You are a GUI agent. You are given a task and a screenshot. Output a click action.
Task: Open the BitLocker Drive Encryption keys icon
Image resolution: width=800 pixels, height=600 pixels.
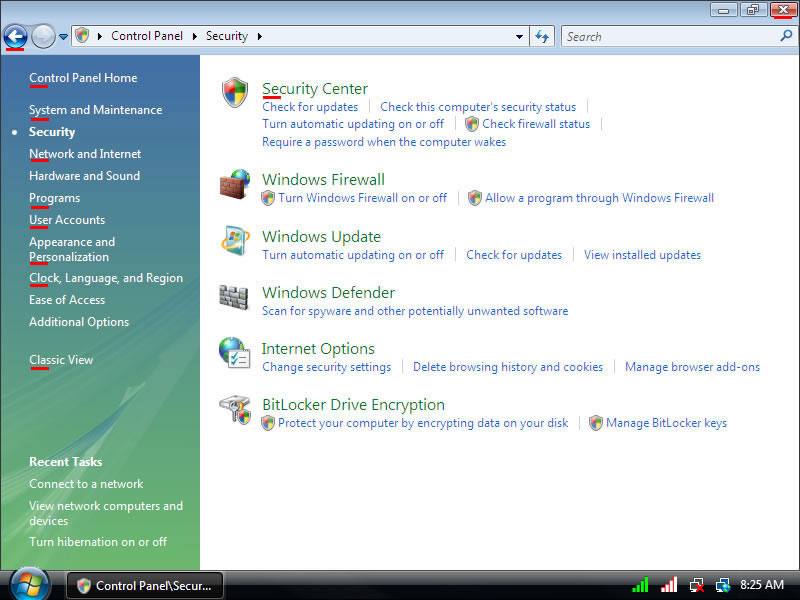coord(235,409)
